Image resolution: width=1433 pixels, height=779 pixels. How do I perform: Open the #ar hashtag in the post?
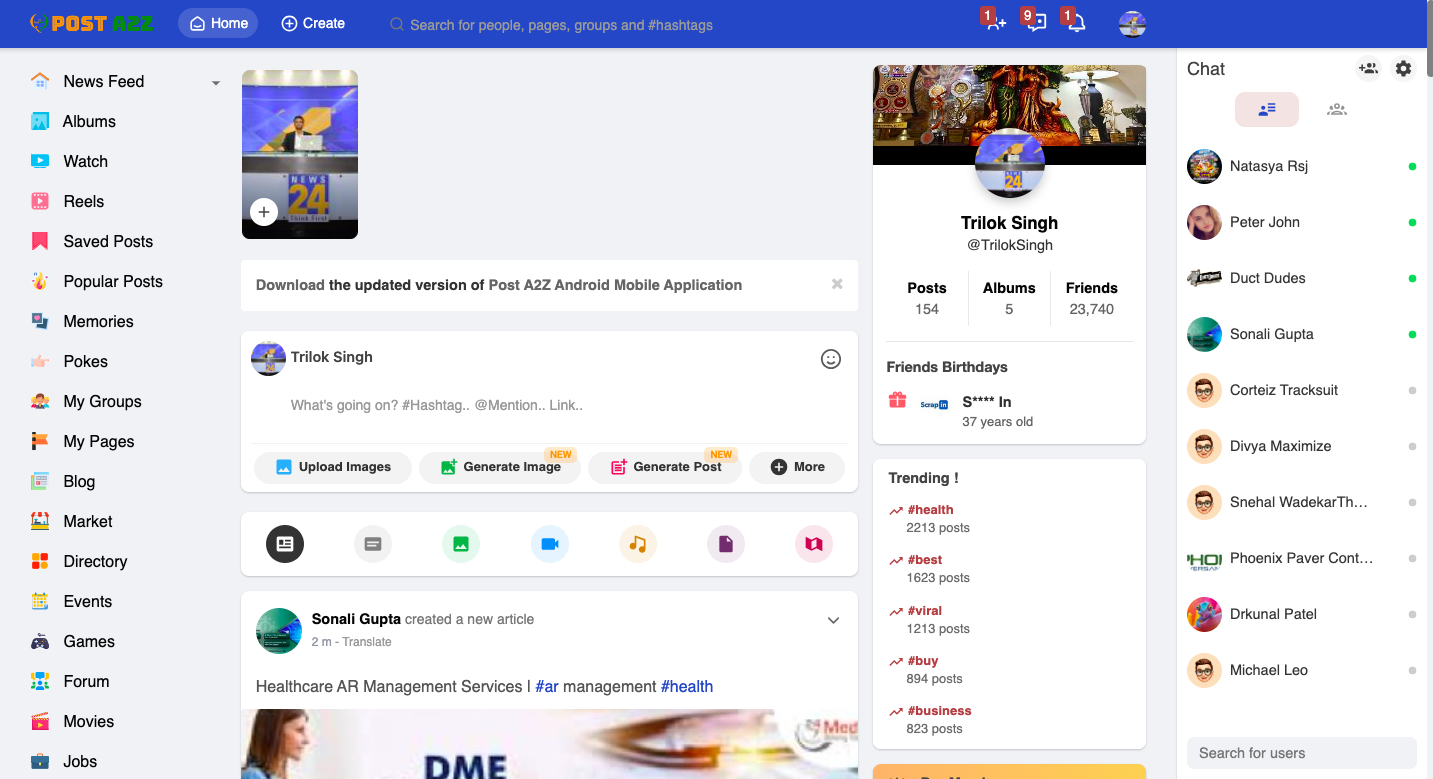pos(547,686)
